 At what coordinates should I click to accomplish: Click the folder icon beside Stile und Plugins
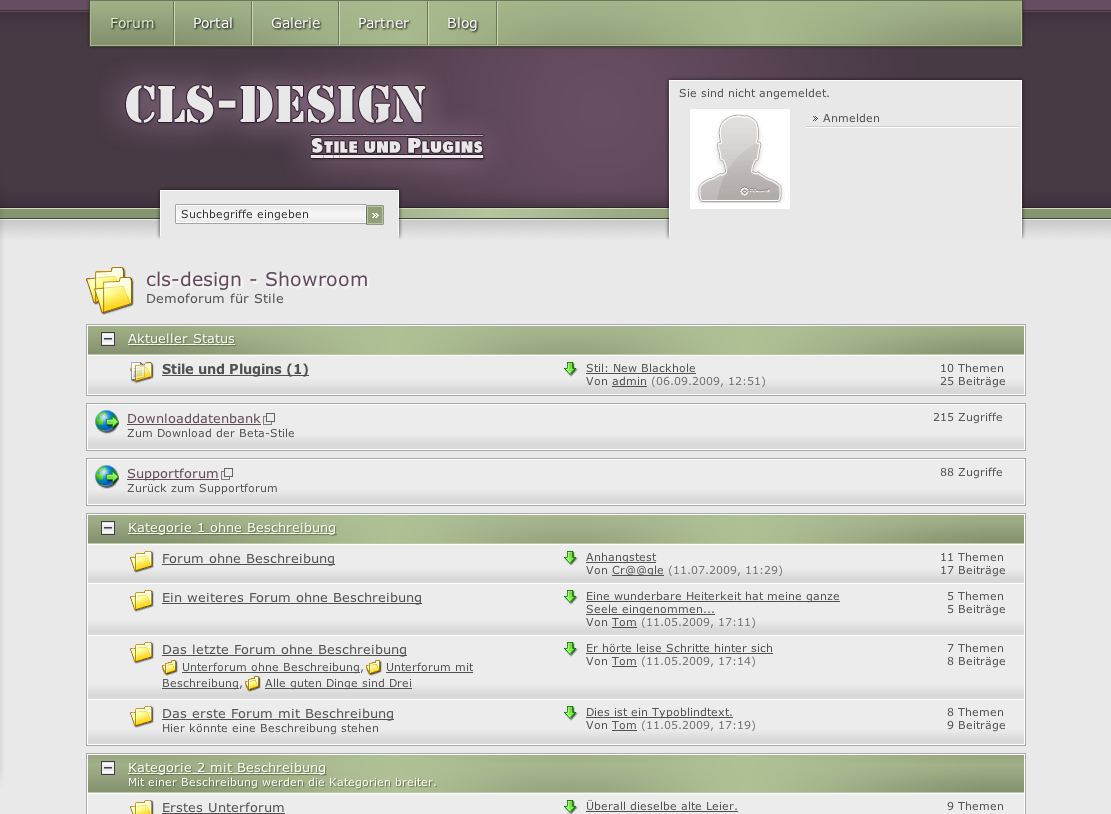coord(141,372)
